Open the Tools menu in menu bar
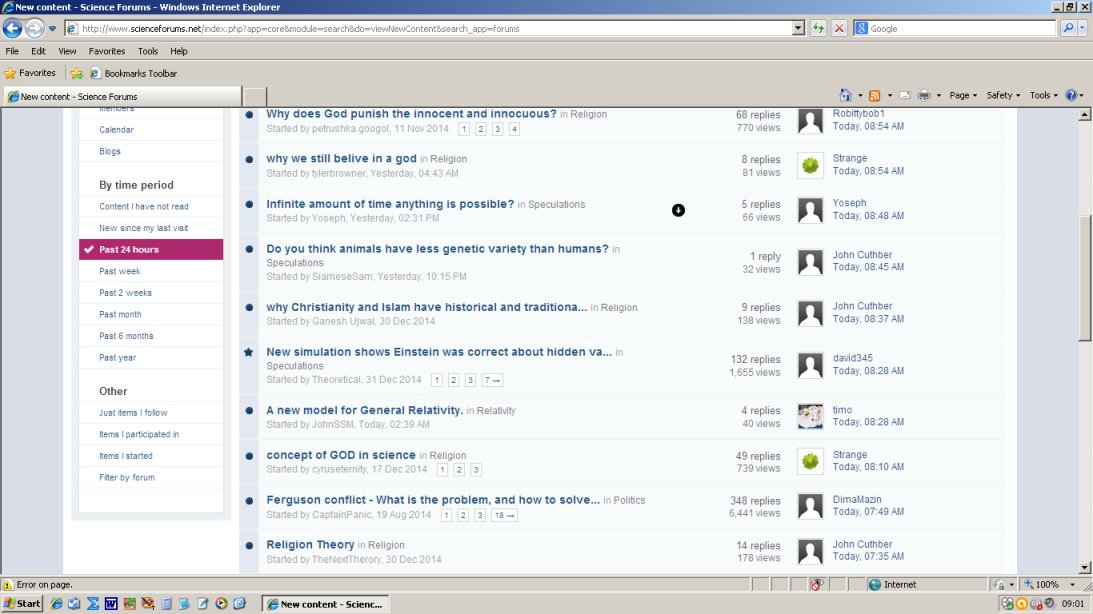The height and width of the screenshot is (614, 1093). pyautogui.click(x=148, y=51)
